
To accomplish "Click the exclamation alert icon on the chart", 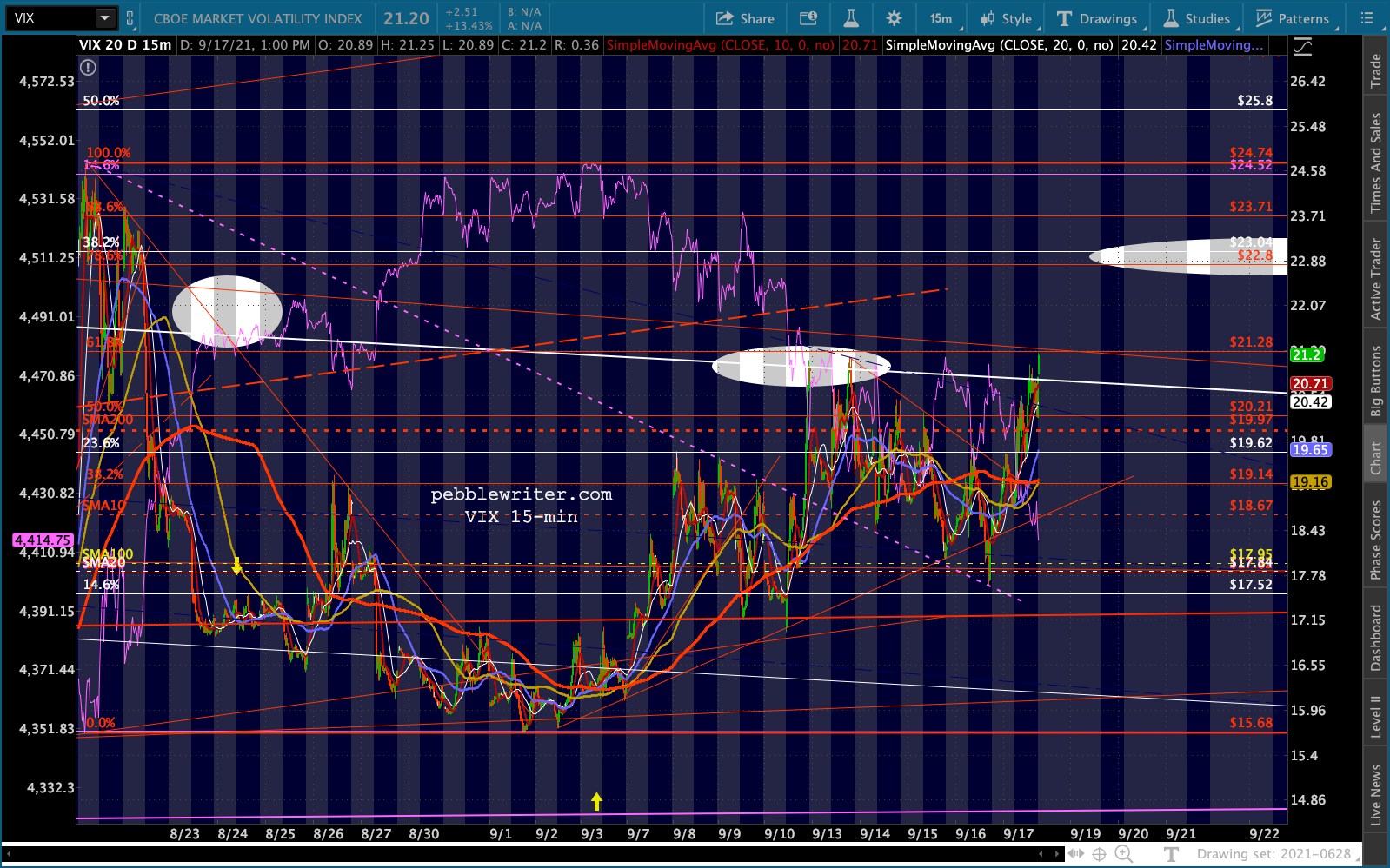I will [x=88, y=67].
